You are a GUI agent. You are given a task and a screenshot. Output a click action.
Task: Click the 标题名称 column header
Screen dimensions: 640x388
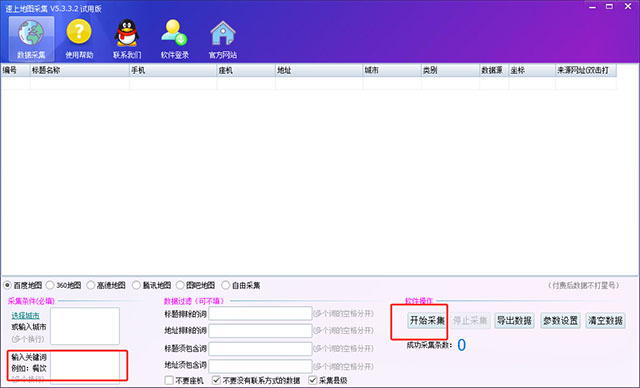[80, 70]
